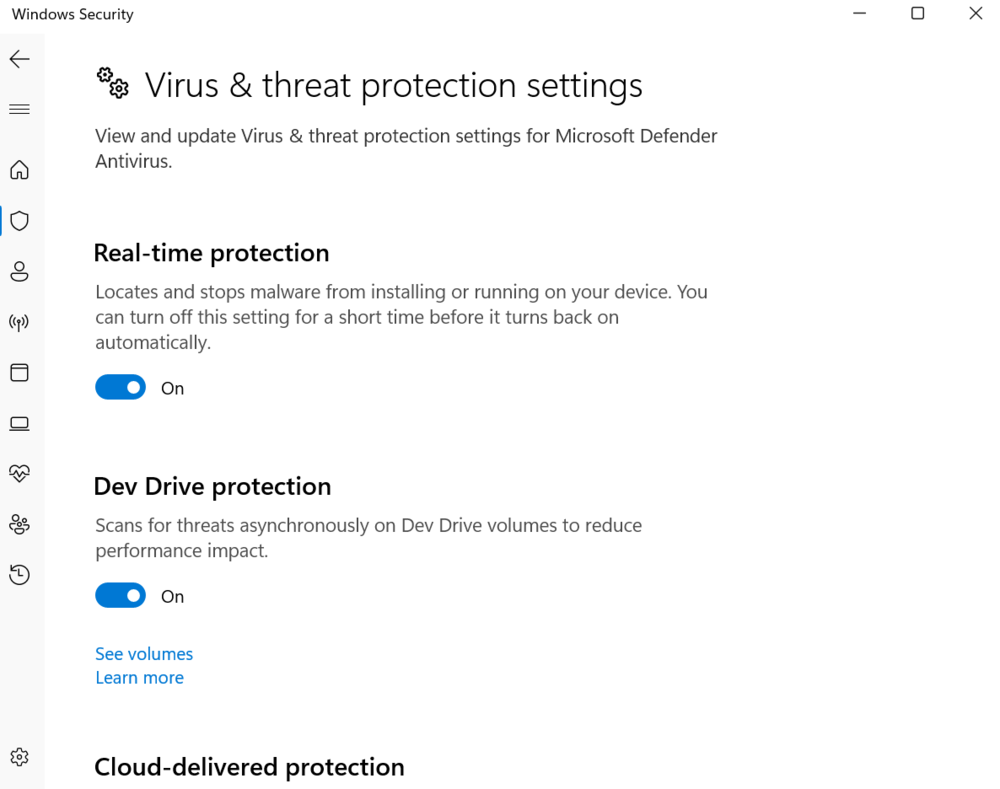
Task: Minimize the Windows Security window
Action: point(860,13)
